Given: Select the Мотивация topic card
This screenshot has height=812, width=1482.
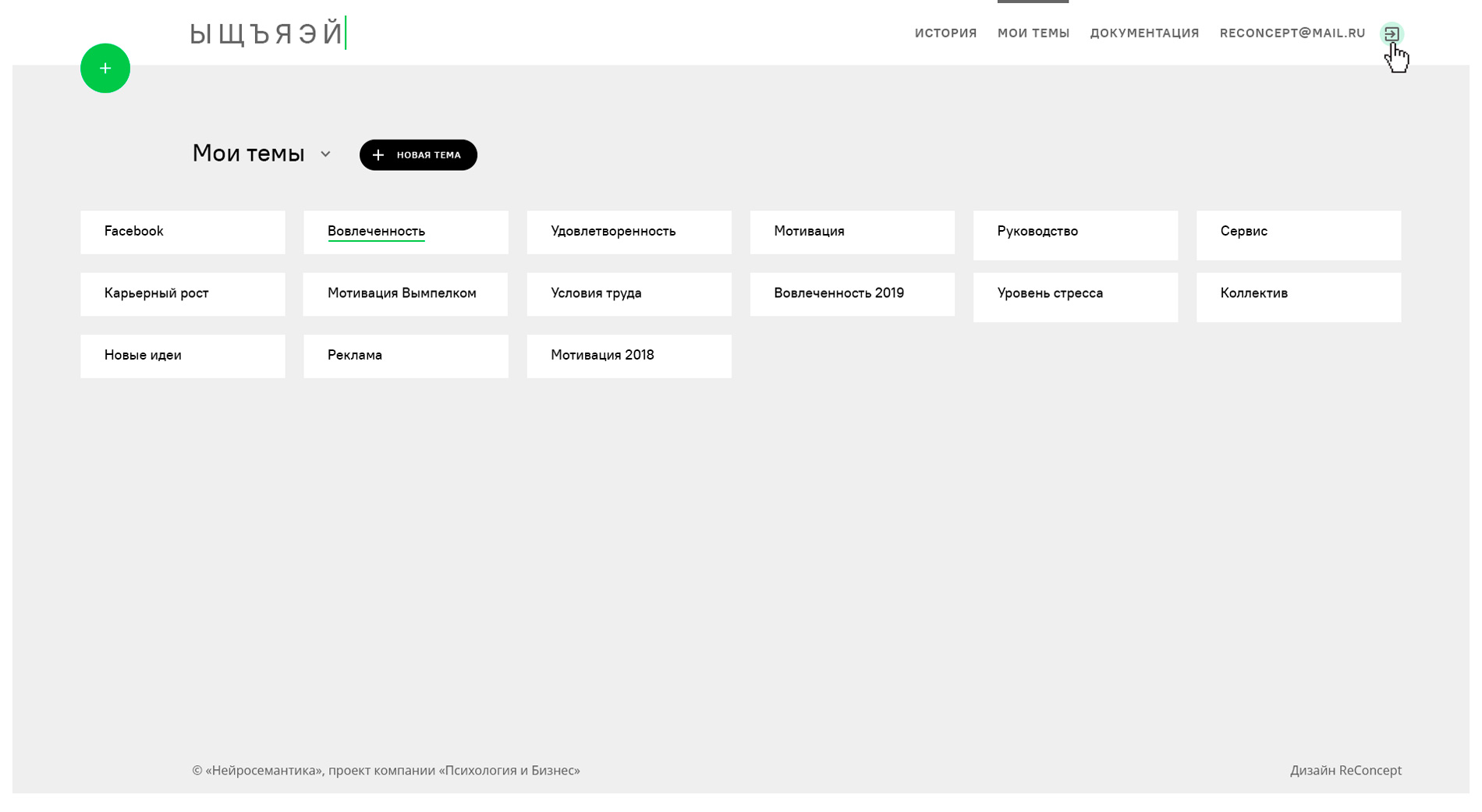Looking at the screenshot, I should [852, 232].
